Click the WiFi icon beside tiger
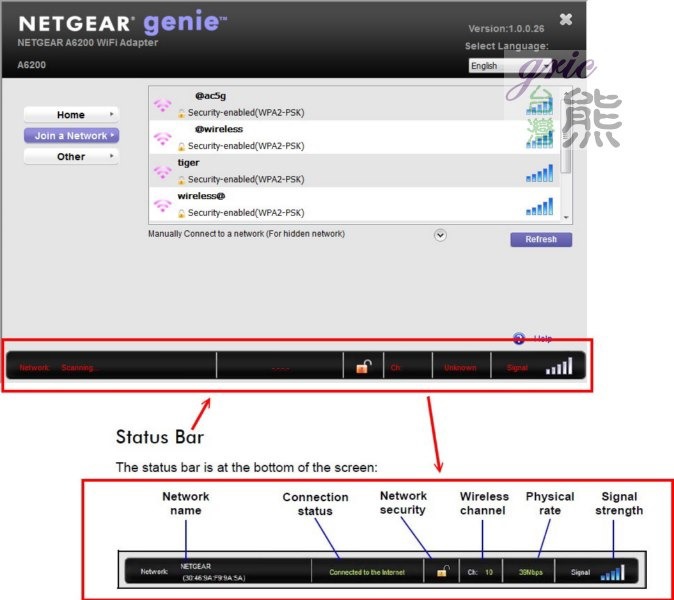674x600 pixels. coord(163,172)
